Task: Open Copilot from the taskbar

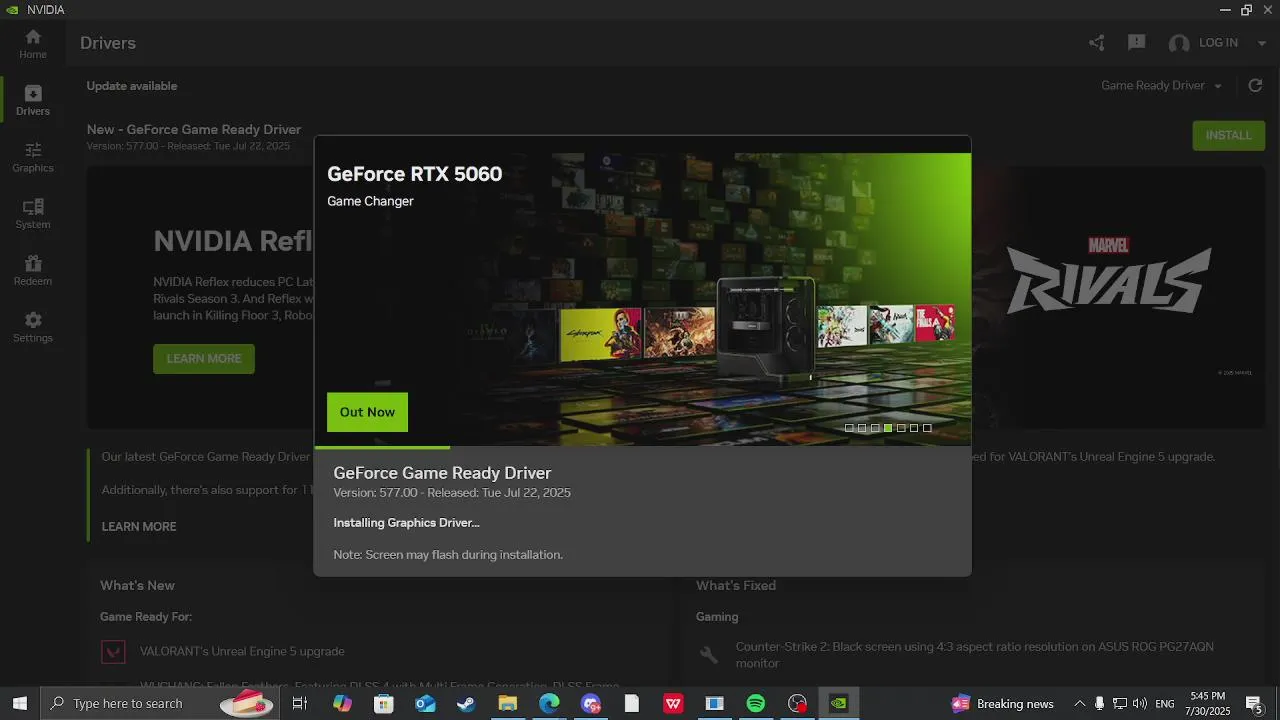Action: [x=343, y=704]
